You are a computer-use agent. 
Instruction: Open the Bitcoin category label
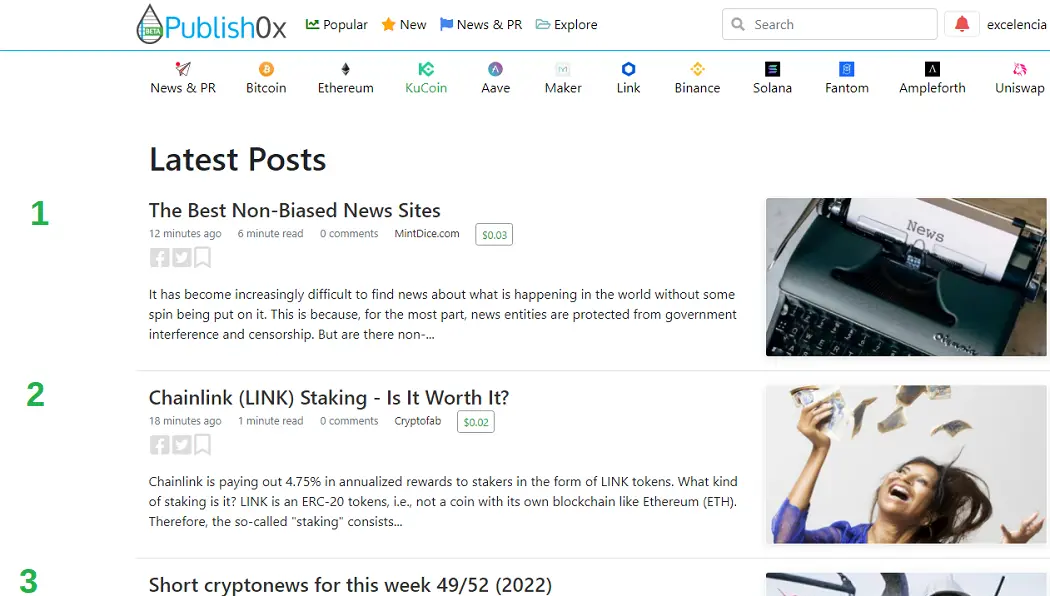coord(266,88)
